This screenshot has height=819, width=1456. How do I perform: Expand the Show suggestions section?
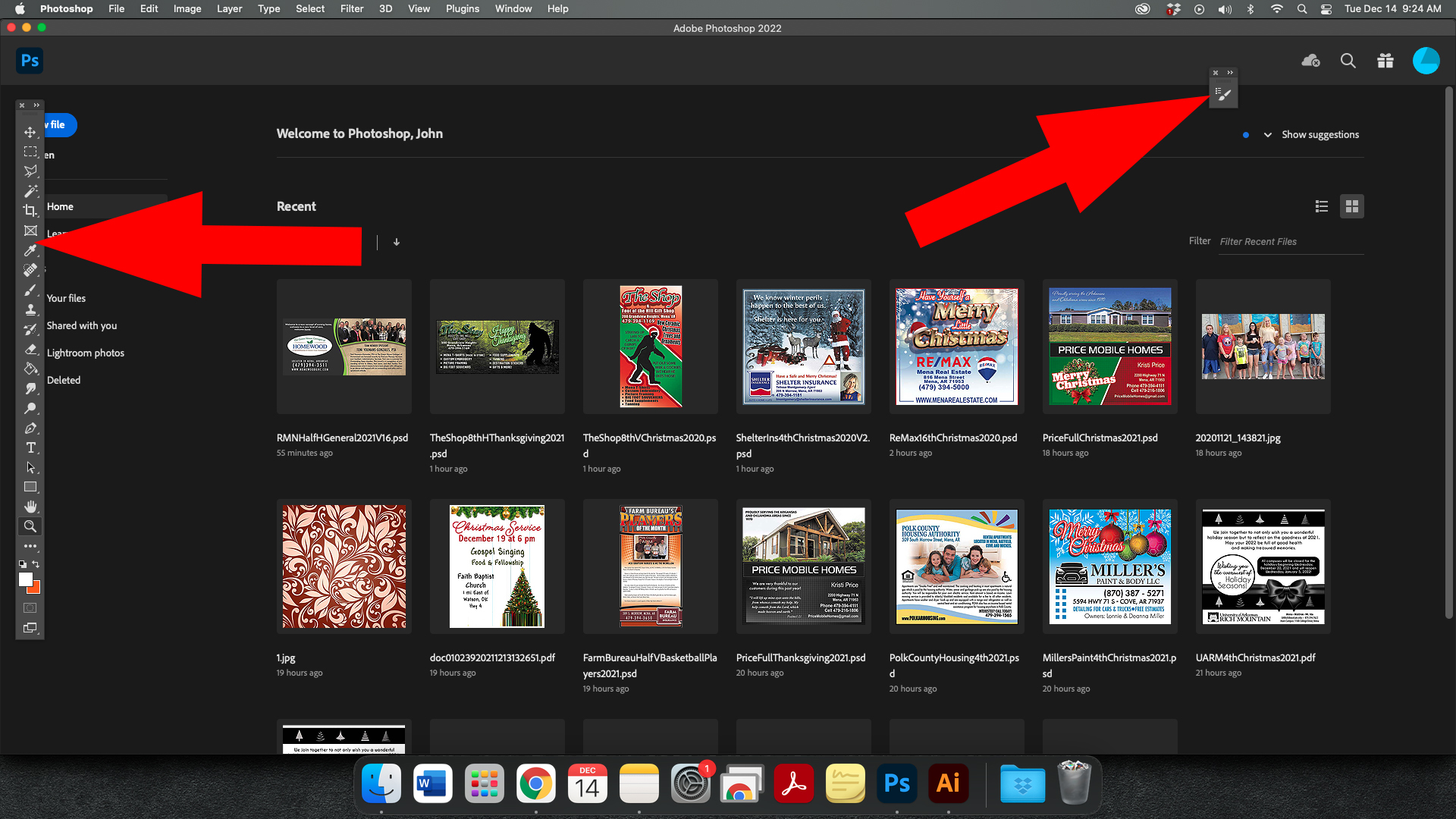[1267, 134]
